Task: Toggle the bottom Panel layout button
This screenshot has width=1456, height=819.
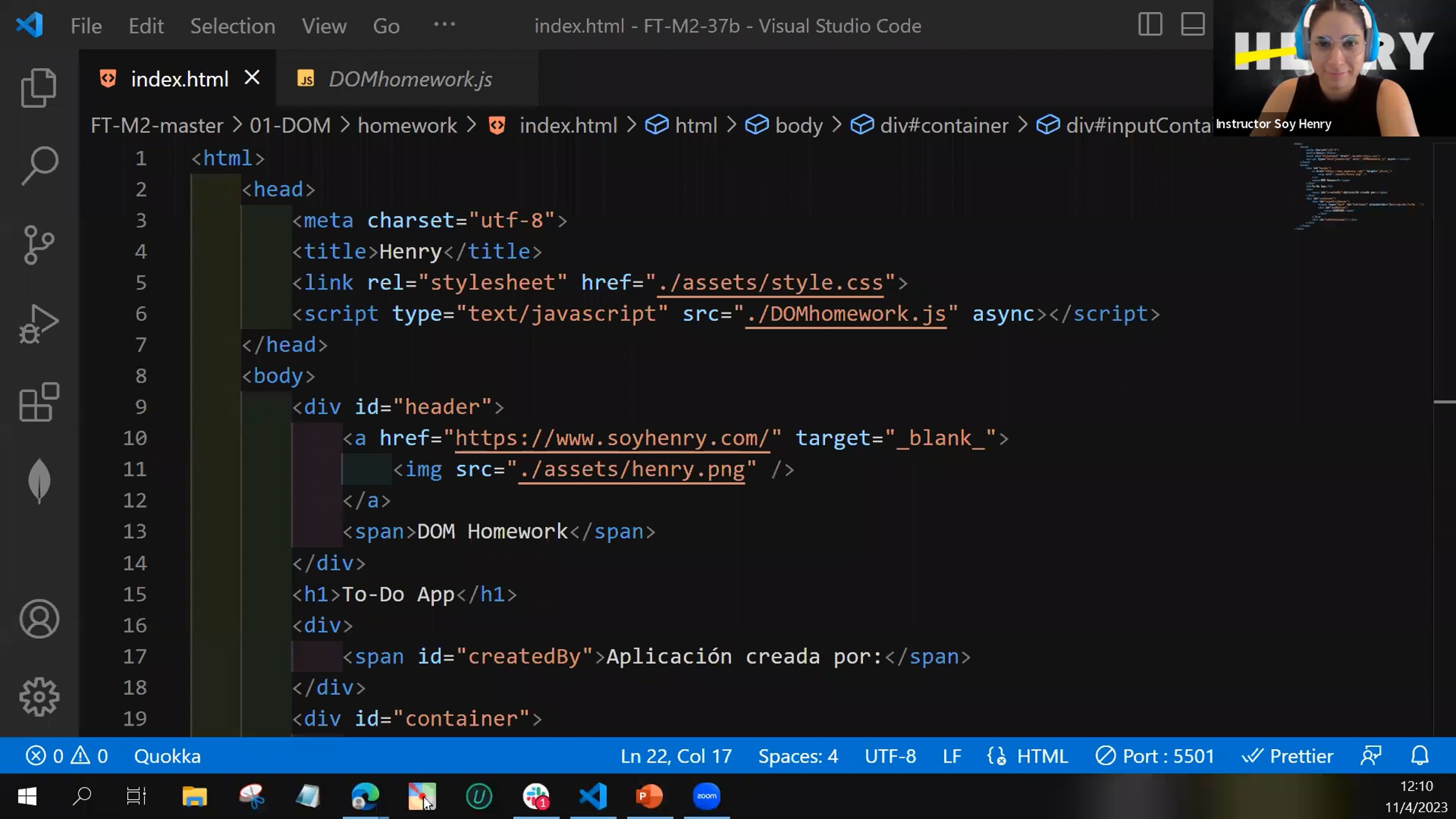Action: [1192, 25]
